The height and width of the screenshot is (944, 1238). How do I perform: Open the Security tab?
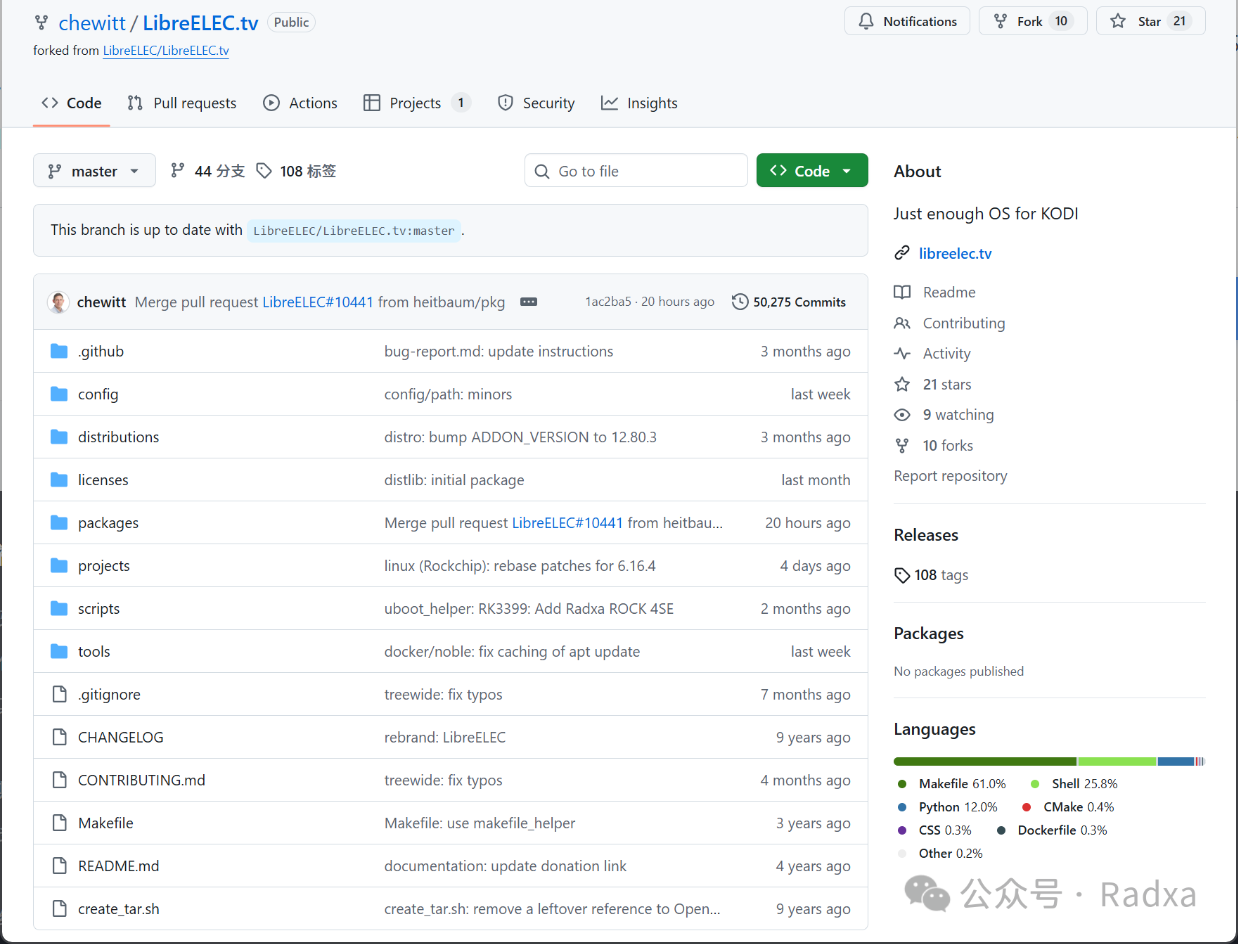(x=536, y=103)
